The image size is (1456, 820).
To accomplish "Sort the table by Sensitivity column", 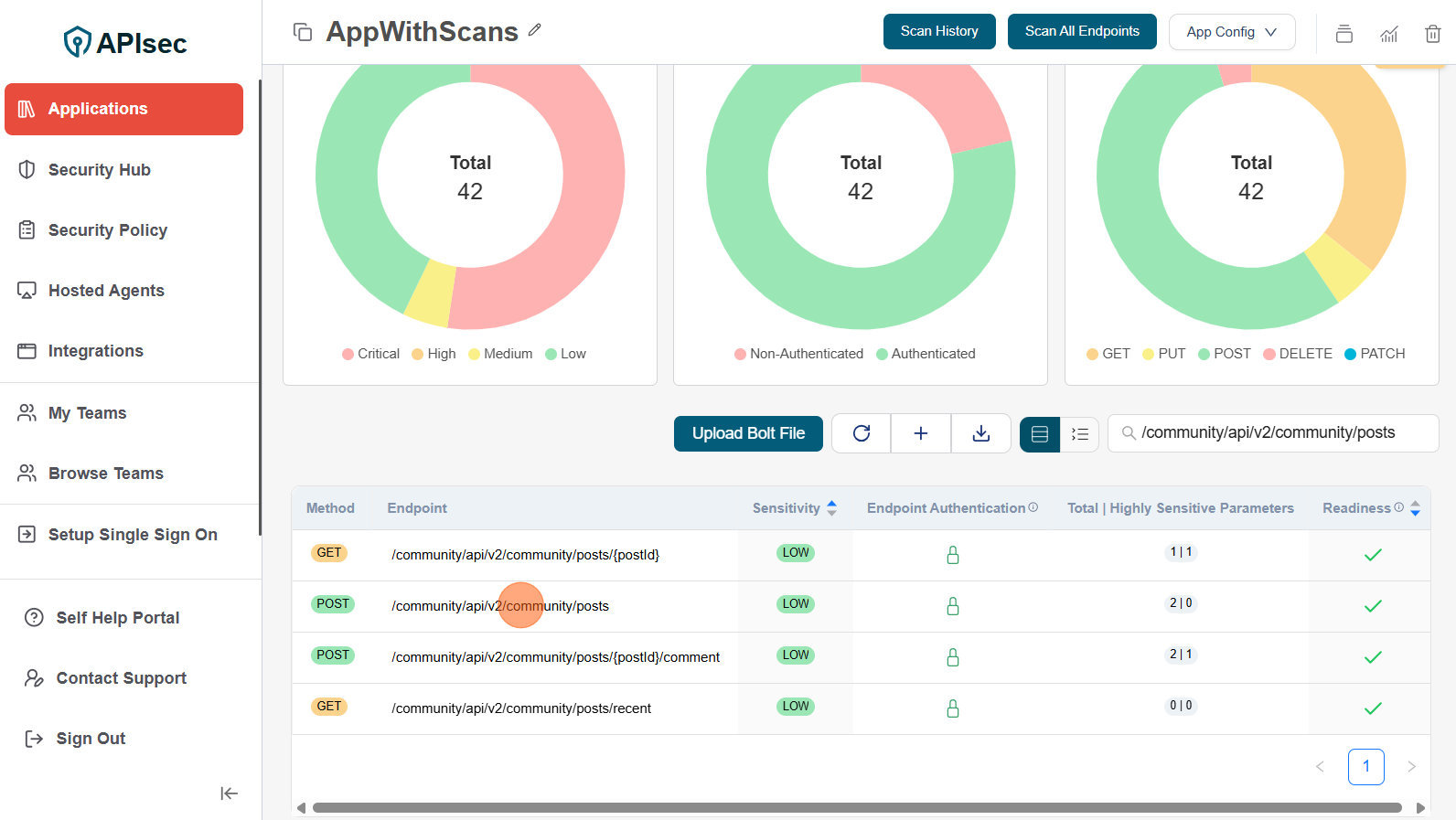I will click(x=831, y=508).
